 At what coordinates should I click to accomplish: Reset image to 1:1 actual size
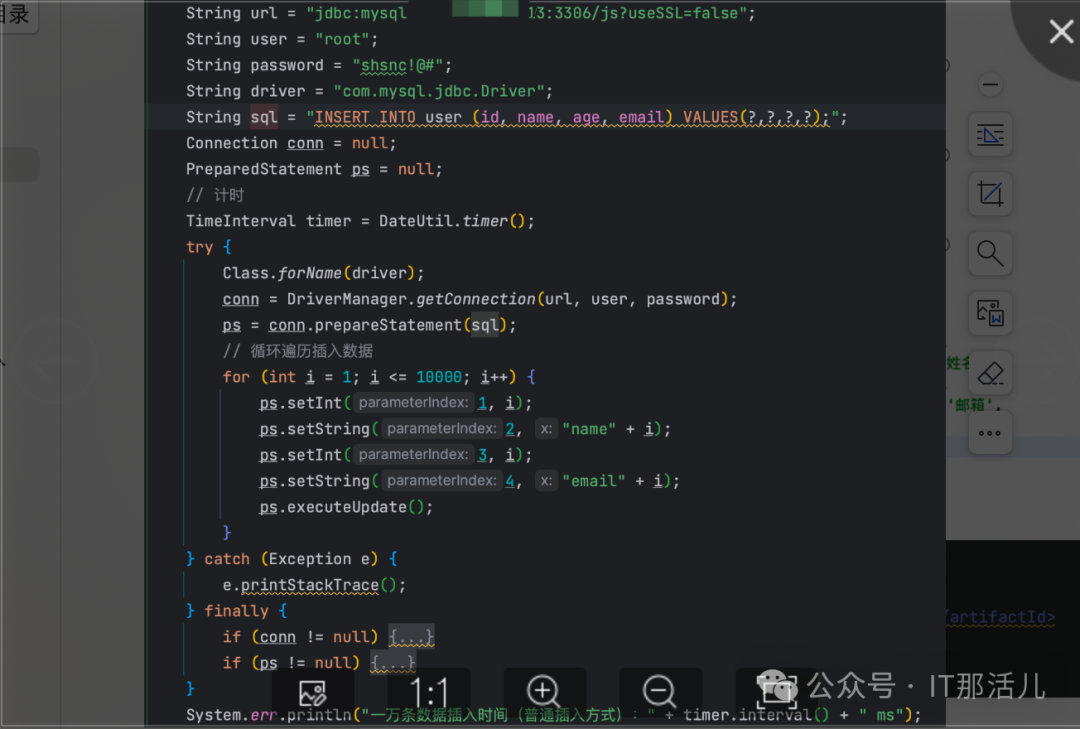tap(429, 692)
